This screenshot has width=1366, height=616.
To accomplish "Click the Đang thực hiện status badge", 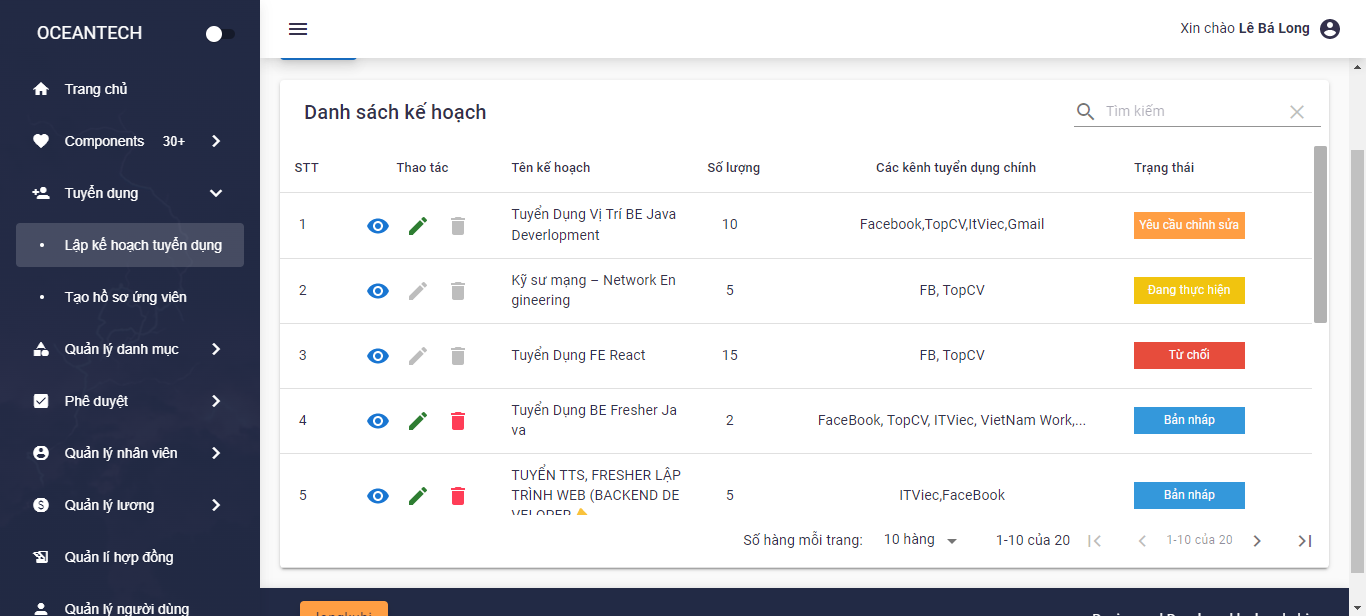I will coord(1189,290).
